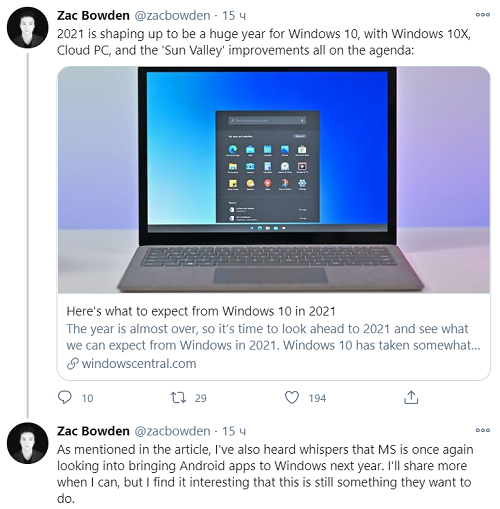Open Zac Bowden's avatar on second tweet
The image size is (500, 509).
click(x=28, y=443)
